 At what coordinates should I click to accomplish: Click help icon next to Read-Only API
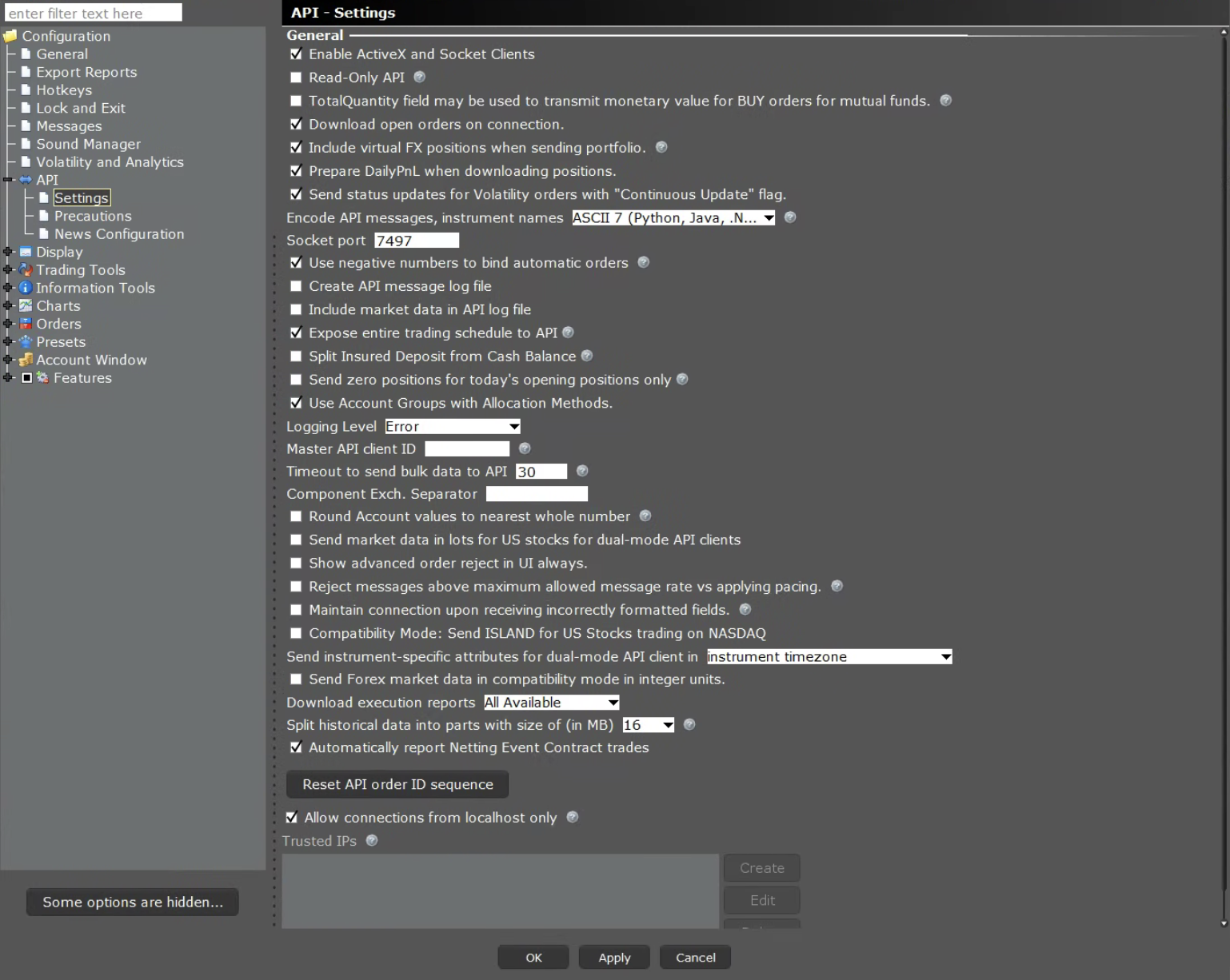(x=419, y=78)
